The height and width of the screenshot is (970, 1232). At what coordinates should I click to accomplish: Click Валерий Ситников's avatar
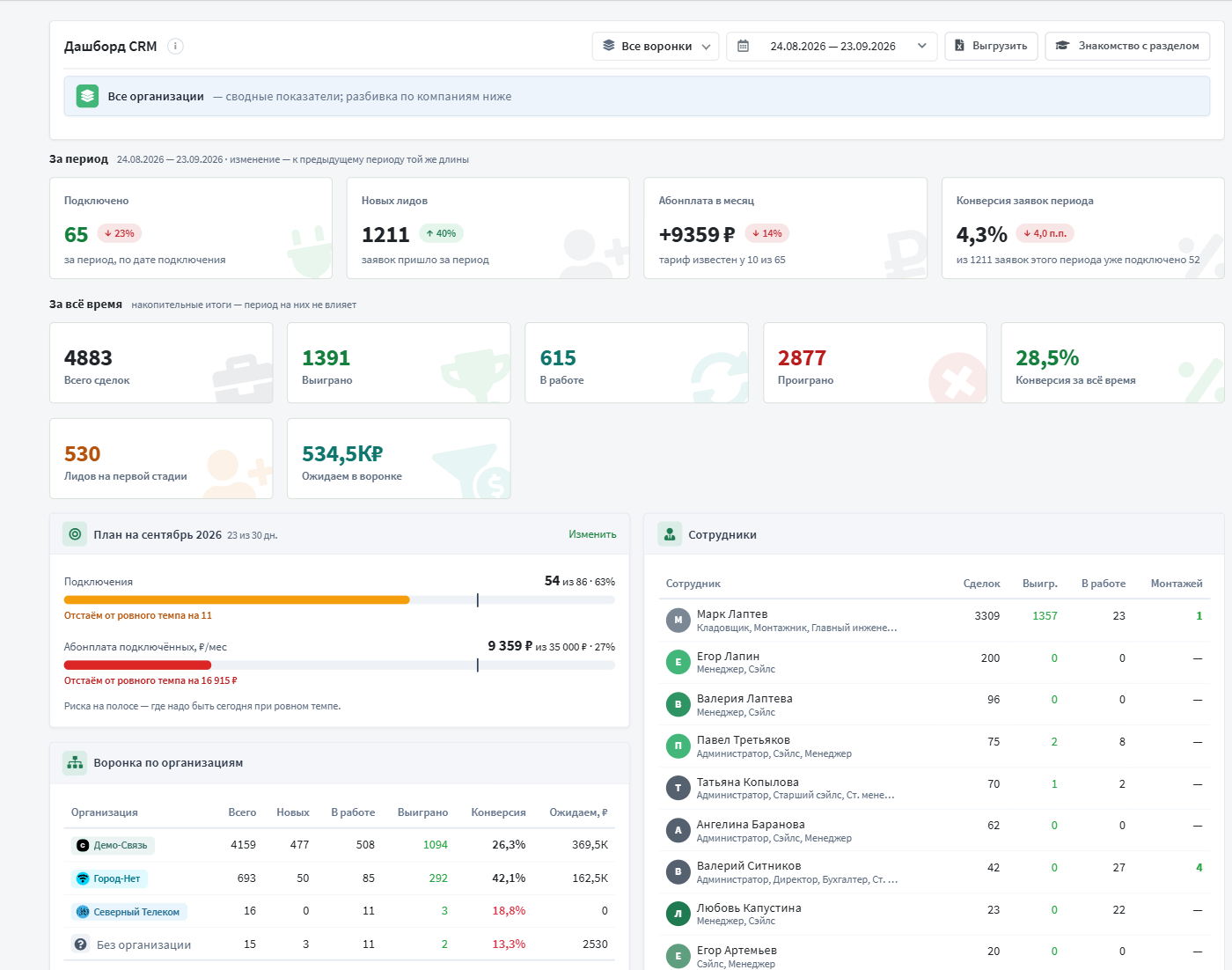[x=678, y=871]
